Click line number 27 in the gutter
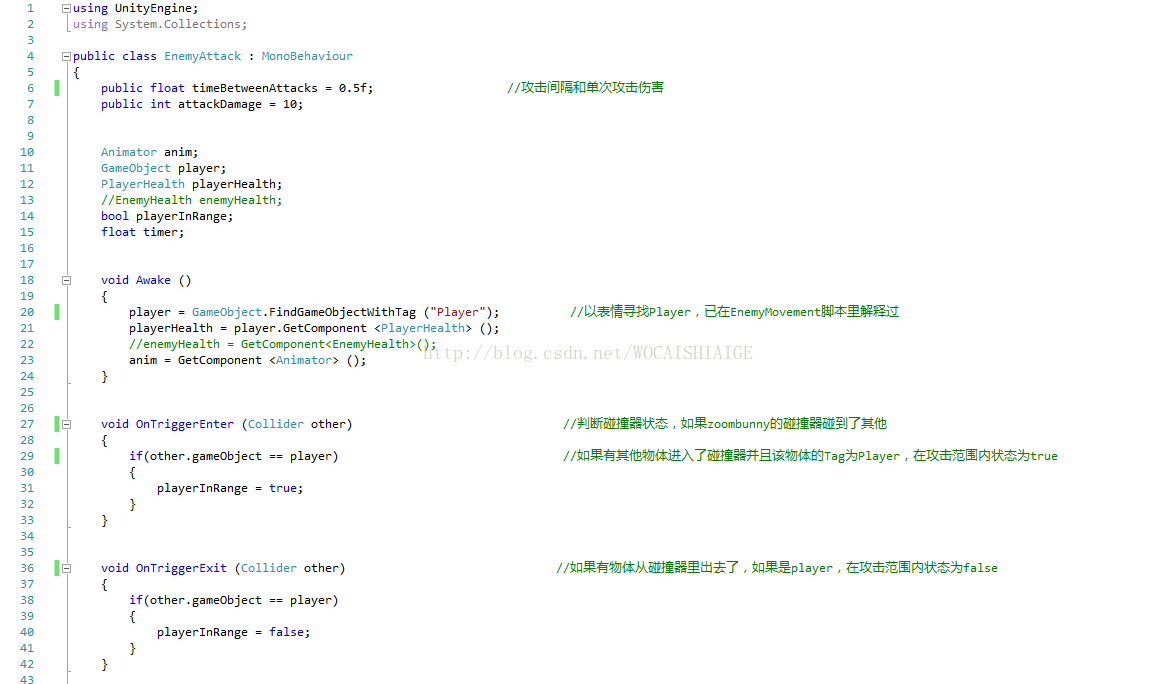1156x684 pixels. [27, 424]
